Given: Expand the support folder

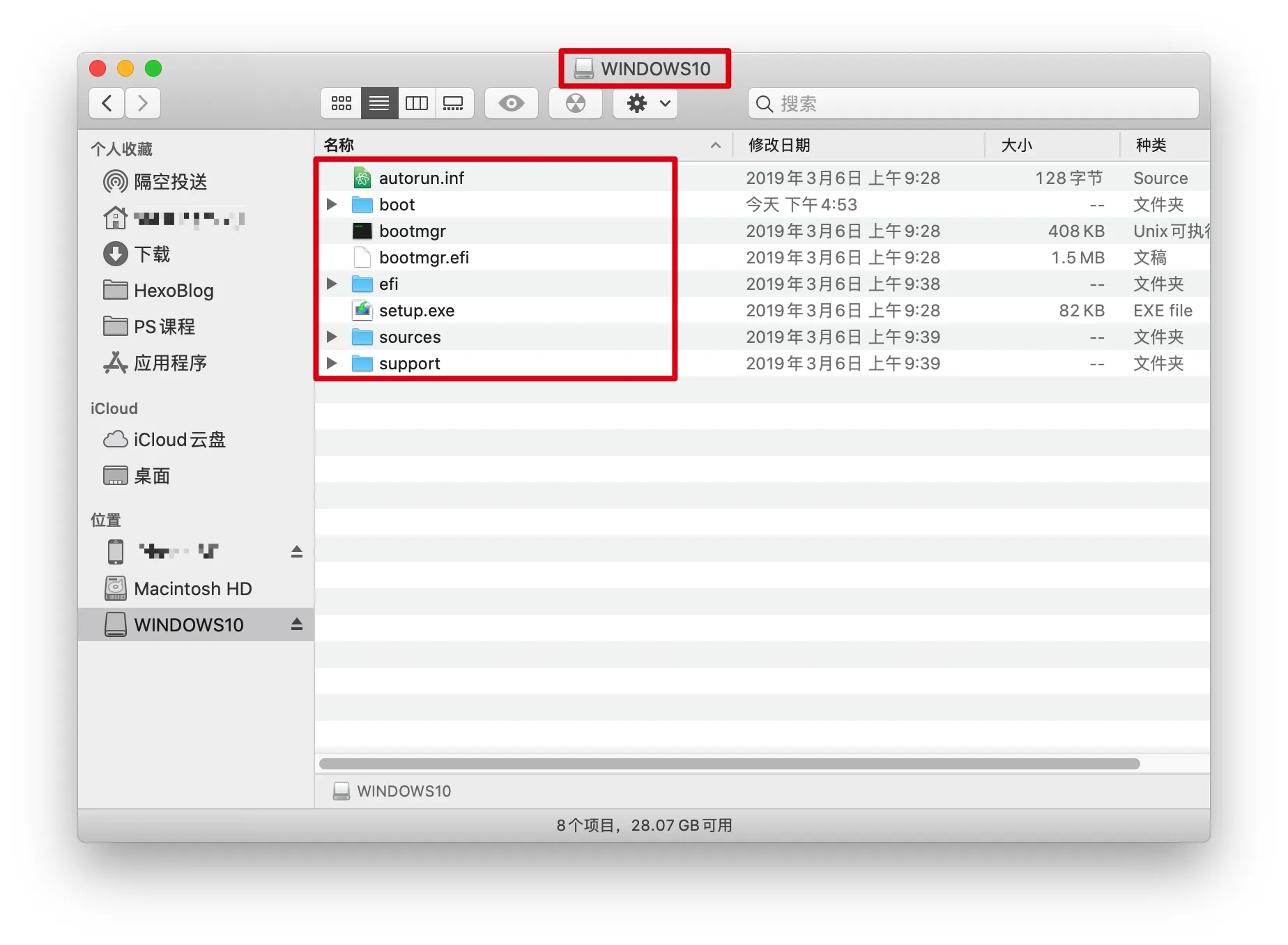Looking at the screenshot, I should [332, 363].
